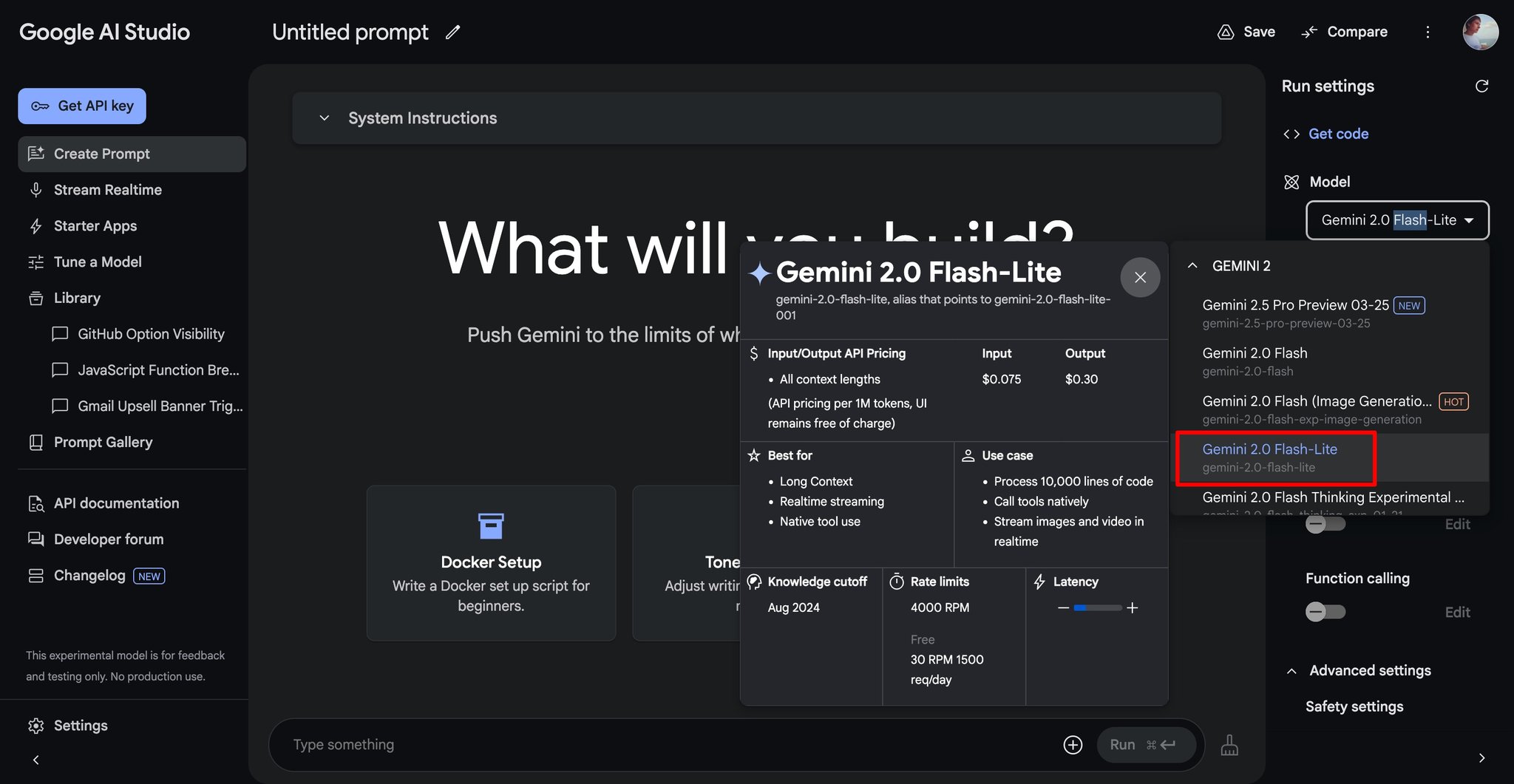1514x784 pixels.
Task: Select Gemini 2.0 Flash (Image Generation) model
Action: (x=1331, y=409)
